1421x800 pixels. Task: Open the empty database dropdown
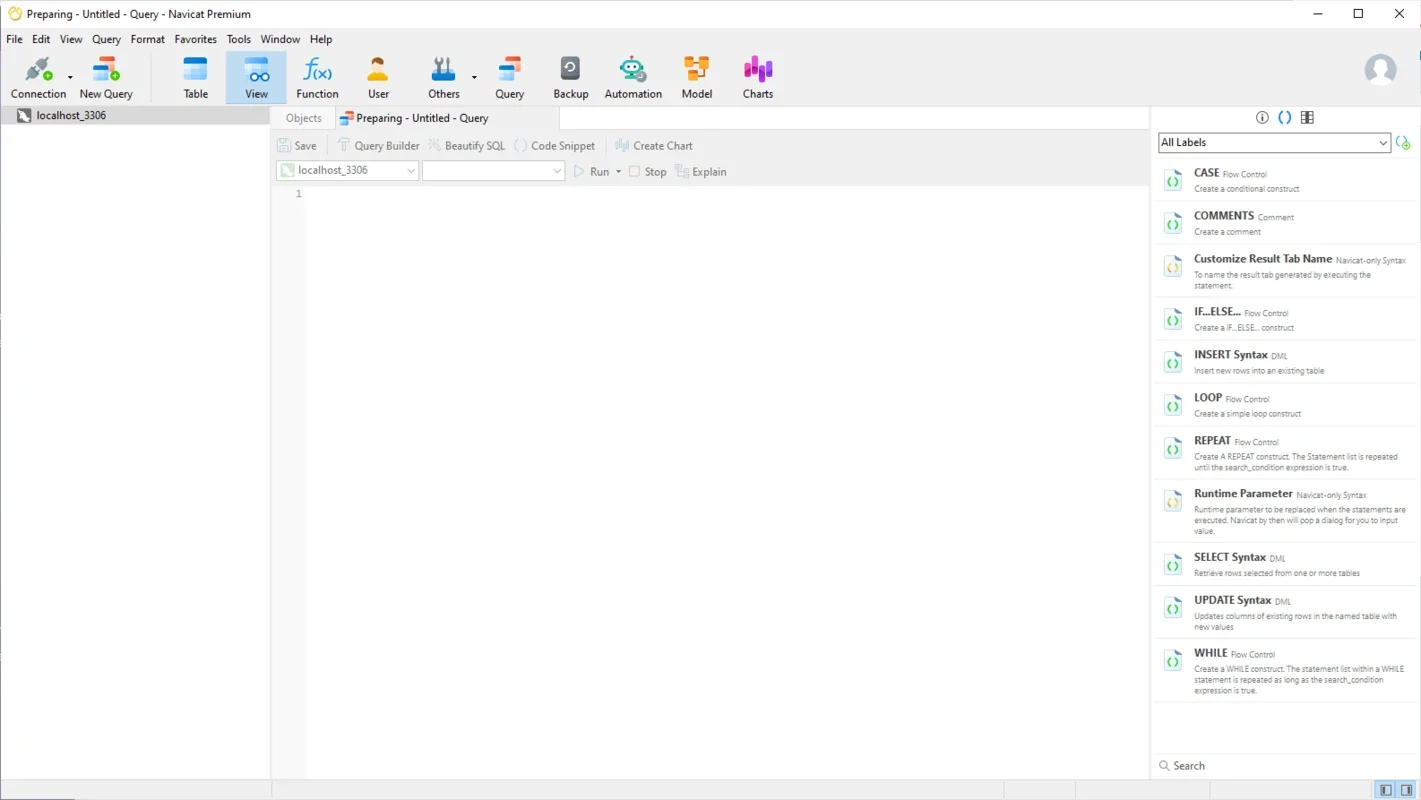(494, 171)
